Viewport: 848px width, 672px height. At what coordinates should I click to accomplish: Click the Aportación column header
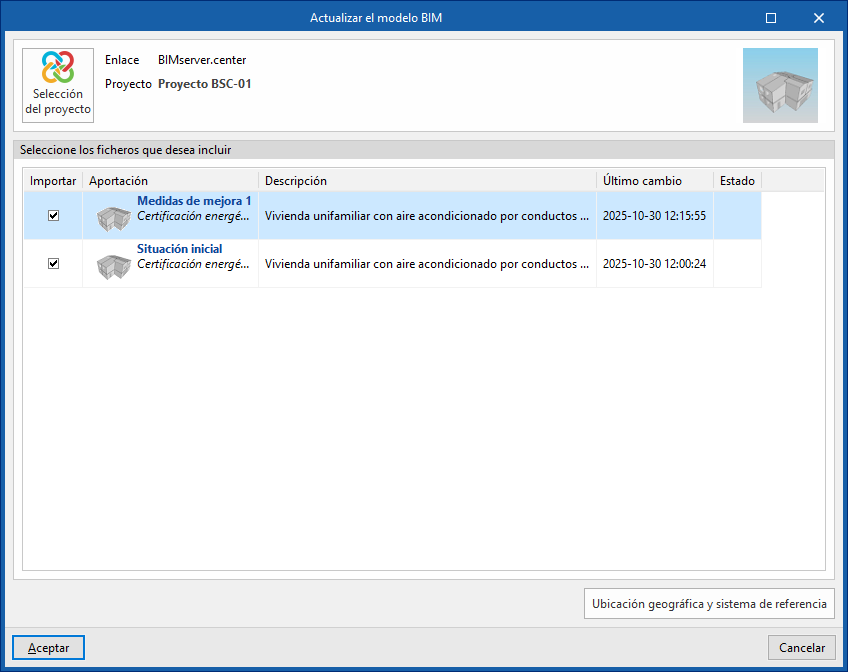click(x=170, y=181)
